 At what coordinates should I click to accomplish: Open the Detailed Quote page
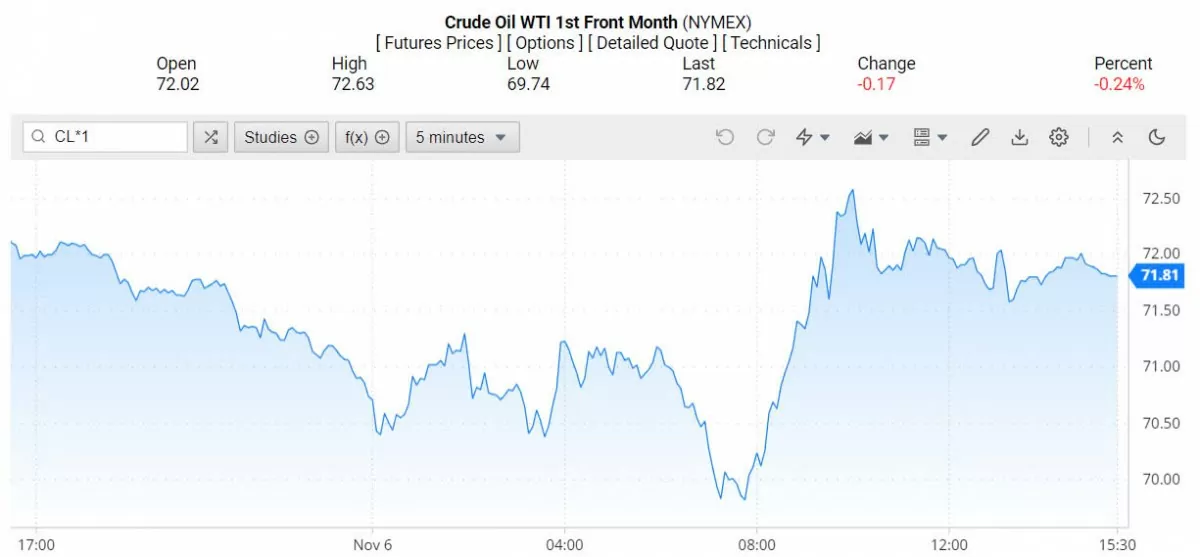[652, 43]
